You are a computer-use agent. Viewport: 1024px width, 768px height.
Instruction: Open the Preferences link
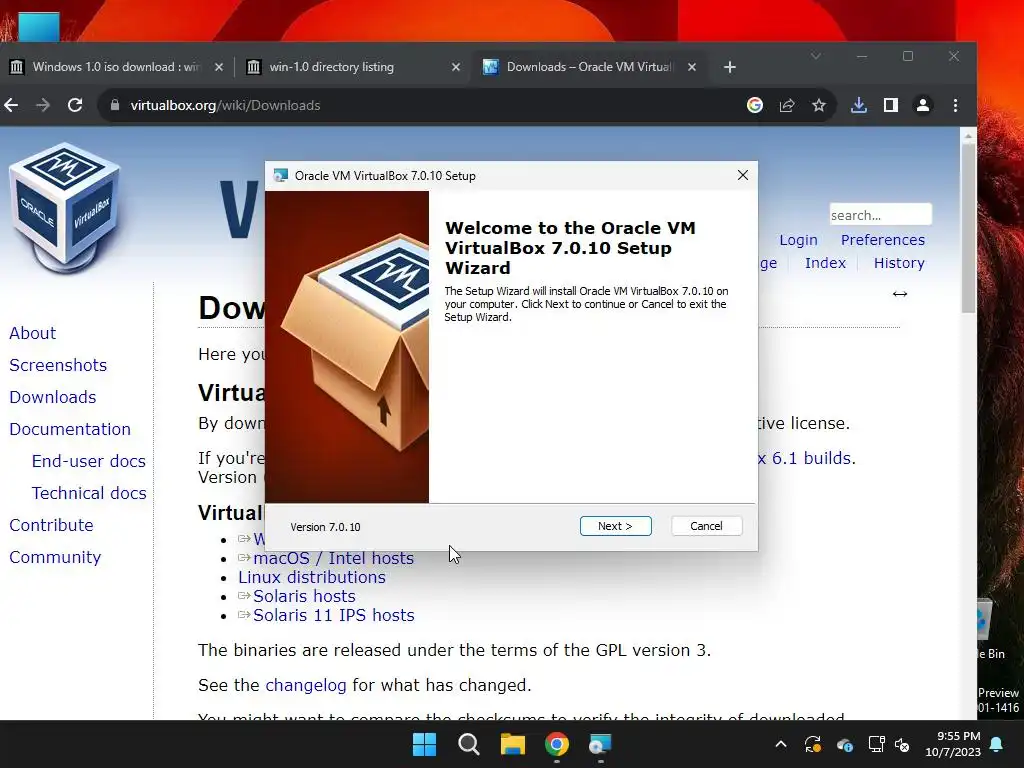(882, 240)
